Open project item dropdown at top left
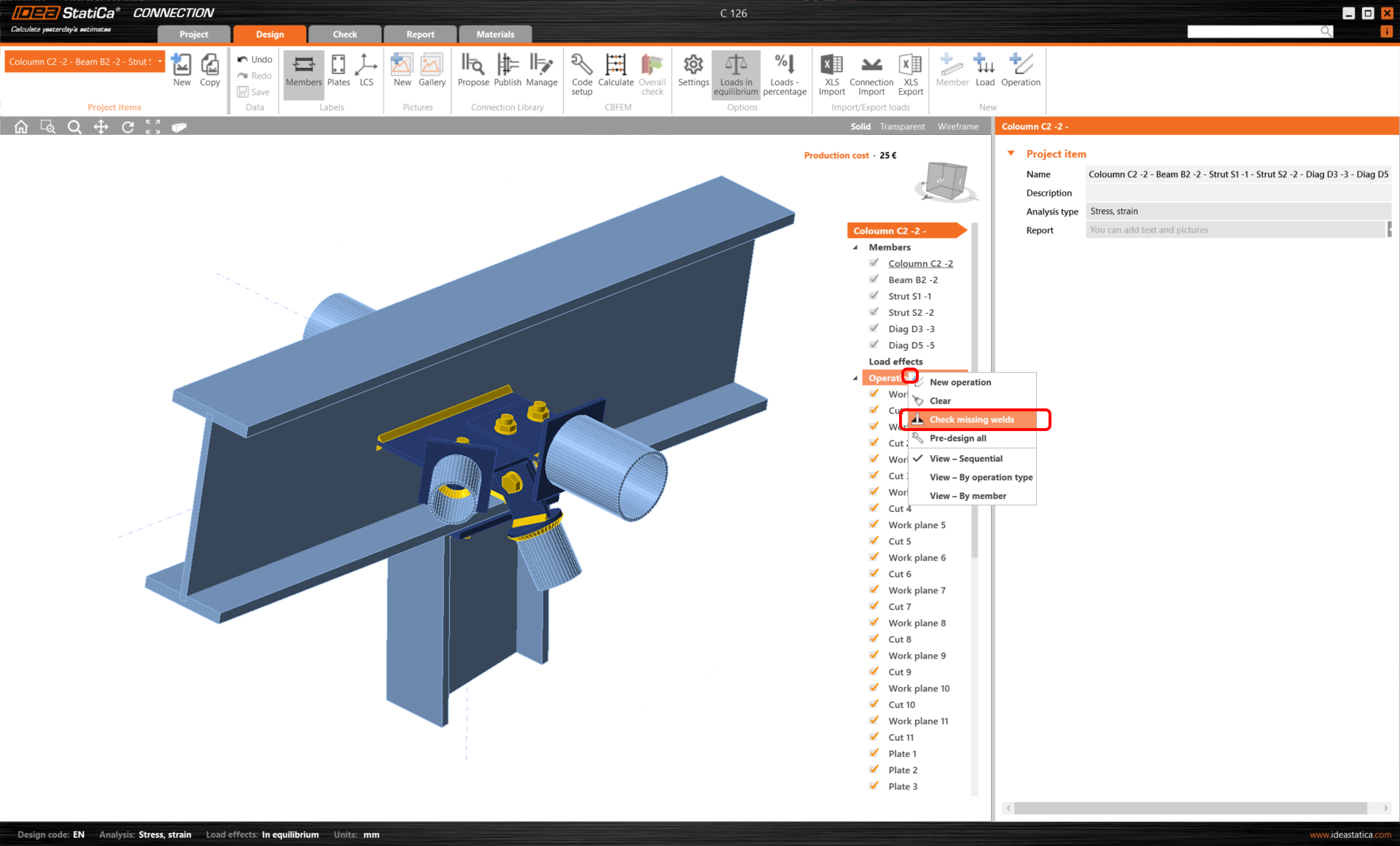The height and width of the screenshot is (846, 1400). [x=160, y=61]
